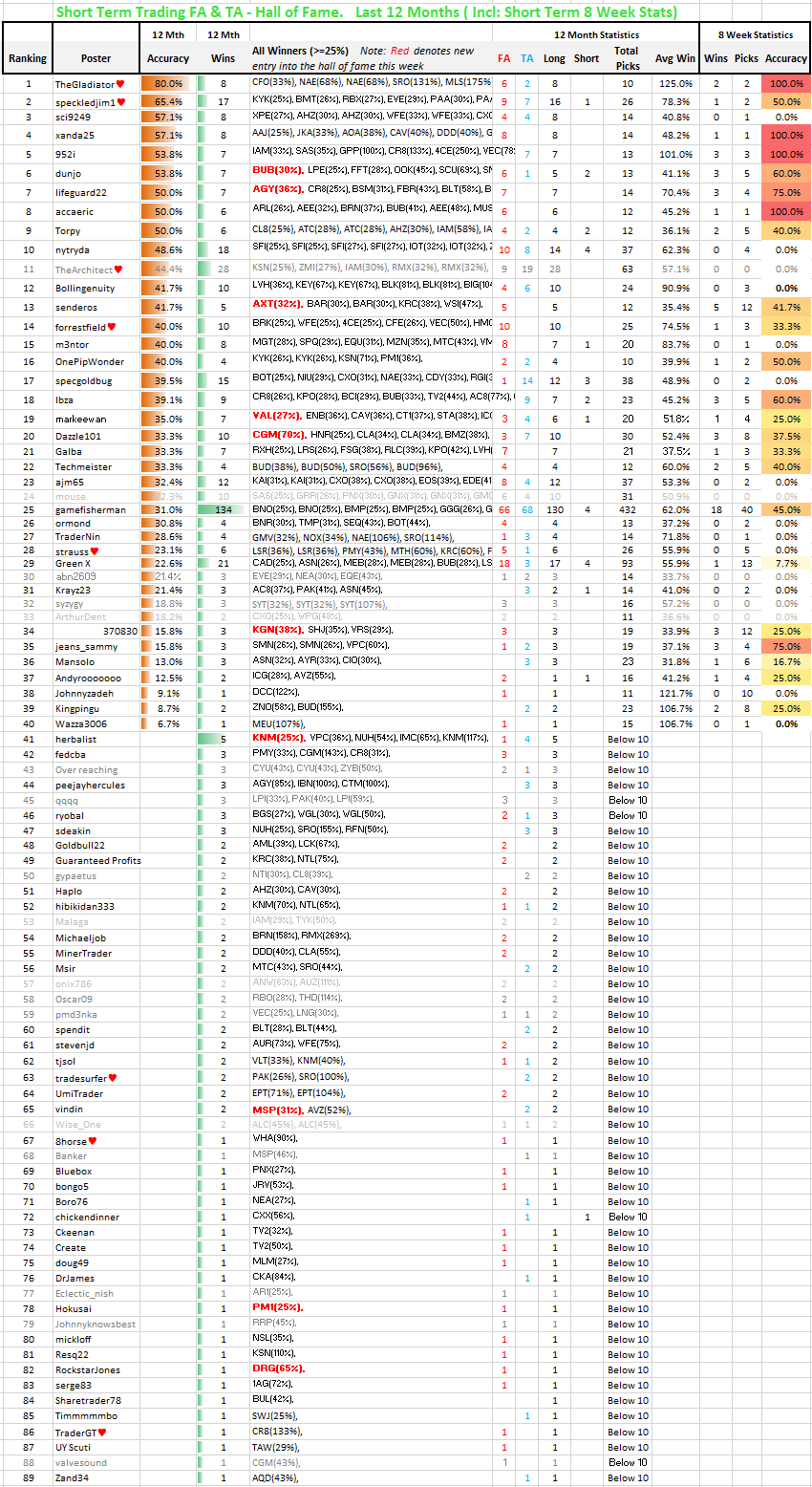Viewport: 812px width, 1487px height.
Task: Select poster name Galba
Action: [68, 451]
